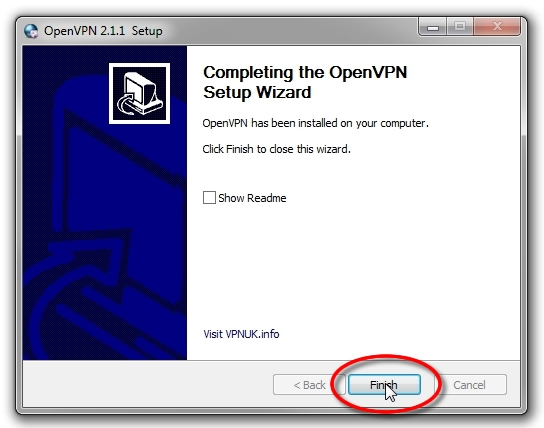Minimize the OpenVPN Setup window
Image resolution: width=544 pixels, height=428 pixels.
point(433,27)
